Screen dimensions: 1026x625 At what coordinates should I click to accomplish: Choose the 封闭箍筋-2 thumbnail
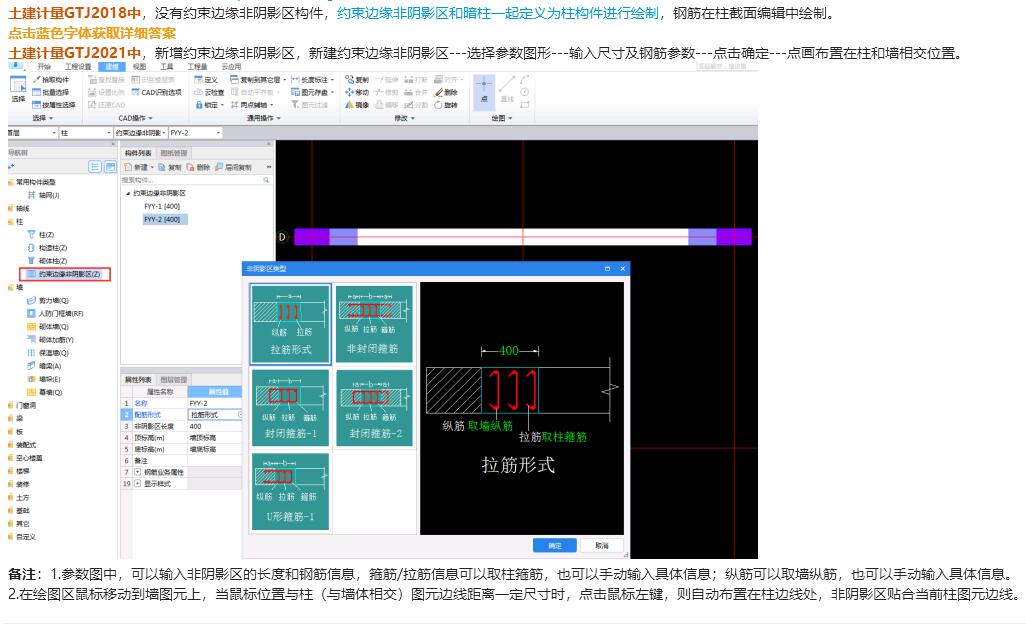pyautogui.click(x=374, y=408)
